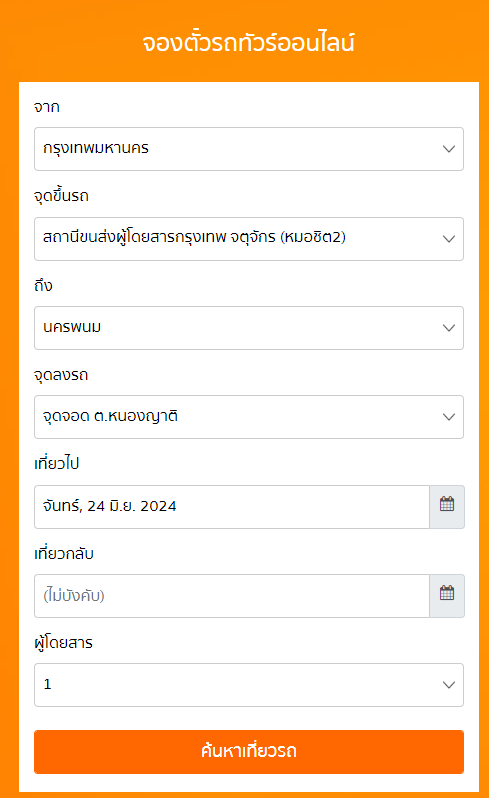Open the ผู้โดยสาร passenger count dropdown
The height and width of the screenshot is (798, 489).
249,685
